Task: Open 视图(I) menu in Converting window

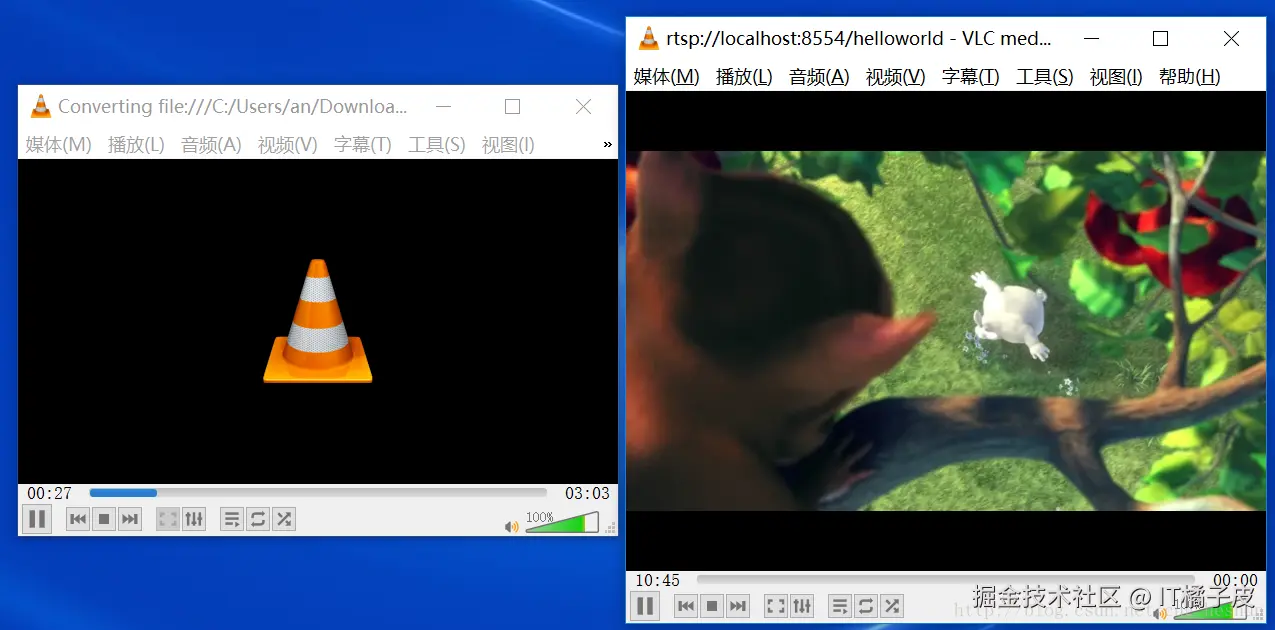Action: tap(508, 145)
